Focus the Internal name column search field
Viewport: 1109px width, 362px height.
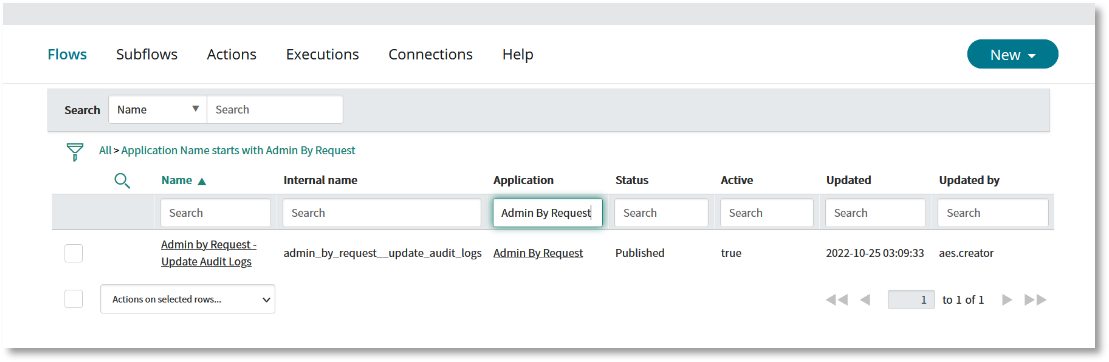[x=382, y=213]
